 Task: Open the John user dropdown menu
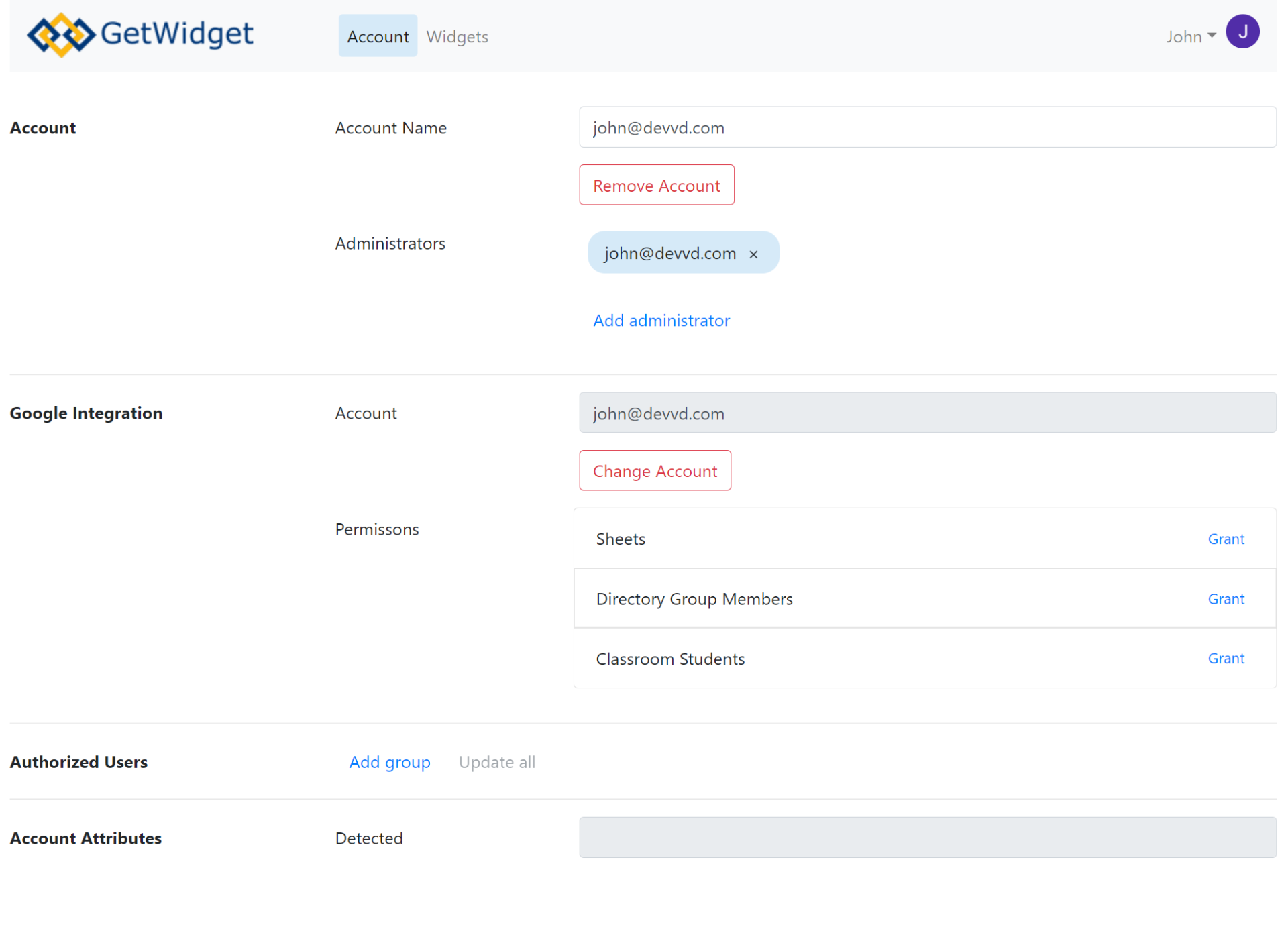point(1189,36)
